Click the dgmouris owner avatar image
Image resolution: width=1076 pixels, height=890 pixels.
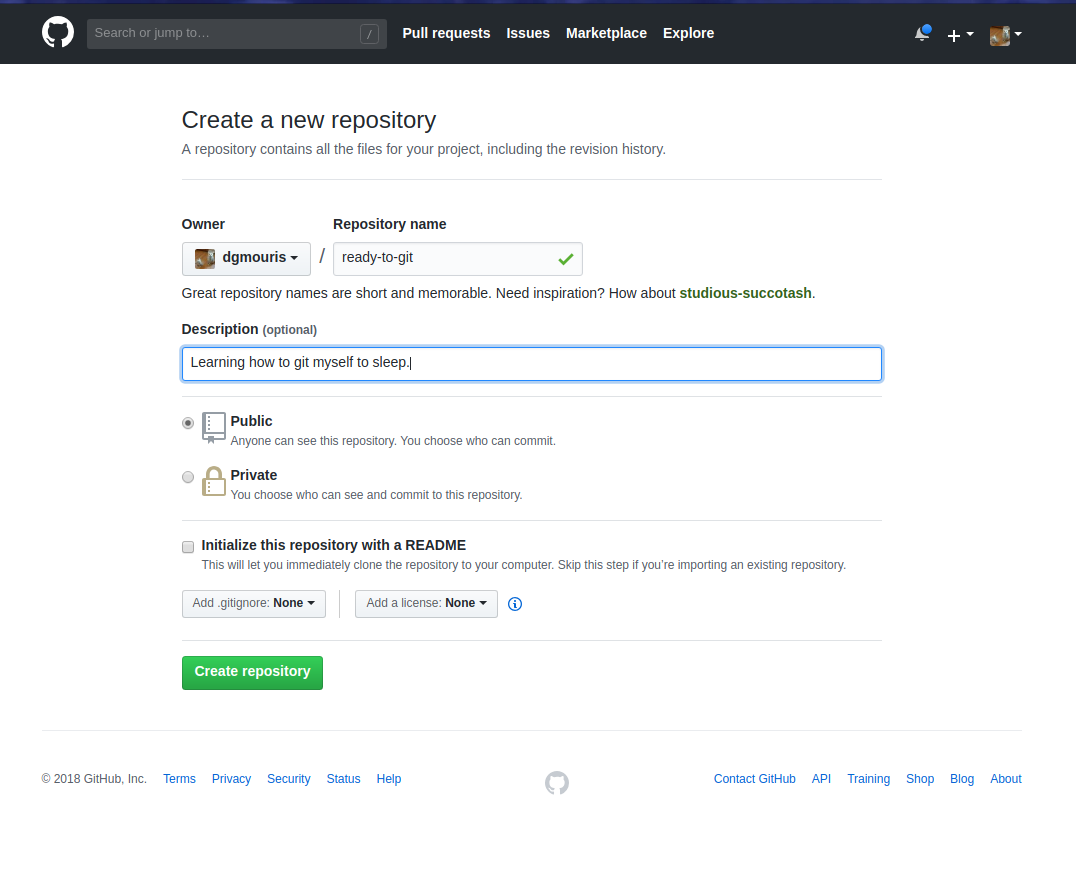pyautogui.click(x=204, y=258)
